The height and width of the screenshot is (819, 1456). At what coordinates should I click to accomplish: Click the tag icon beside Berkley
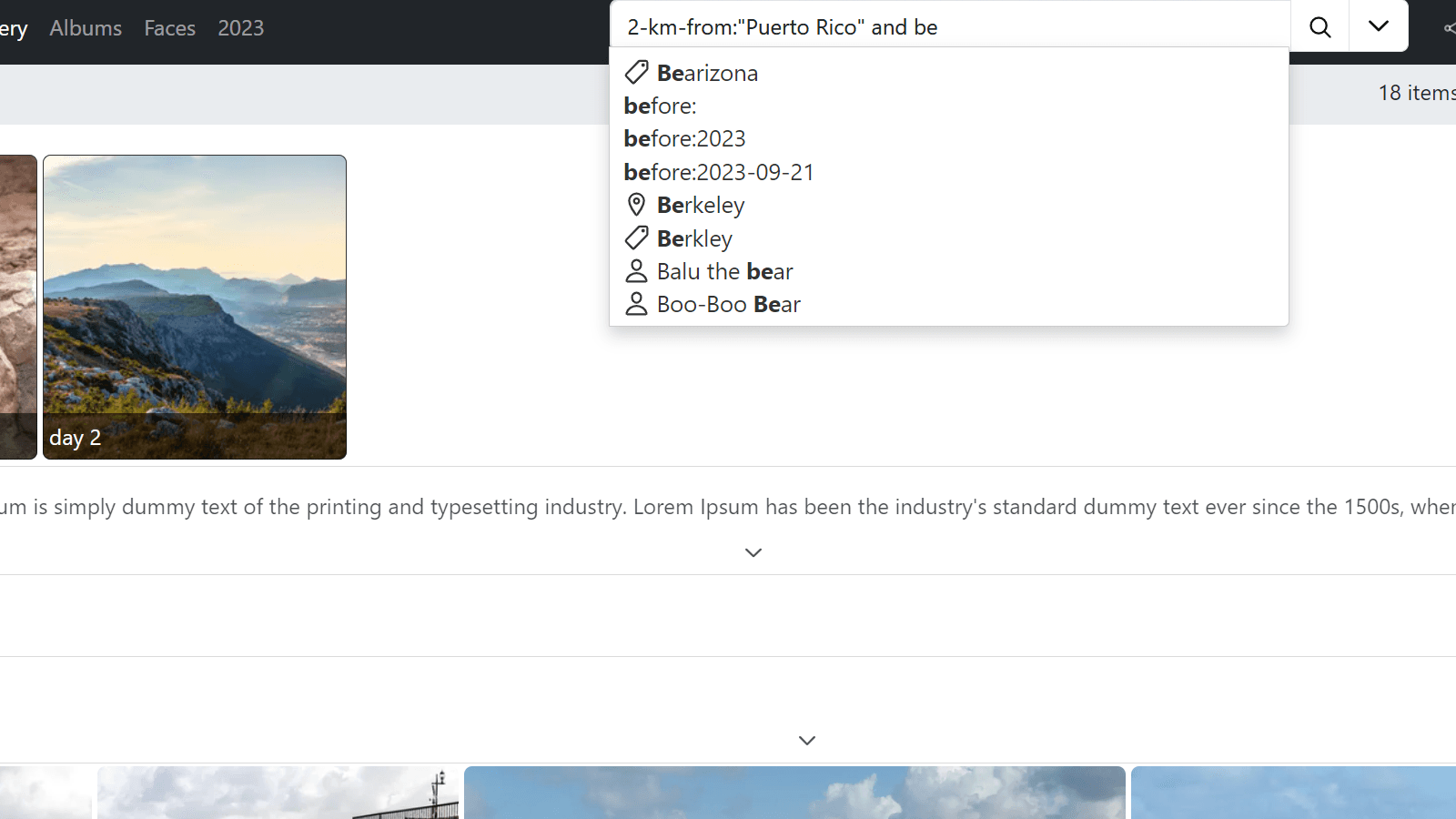[x=637, y=238]
